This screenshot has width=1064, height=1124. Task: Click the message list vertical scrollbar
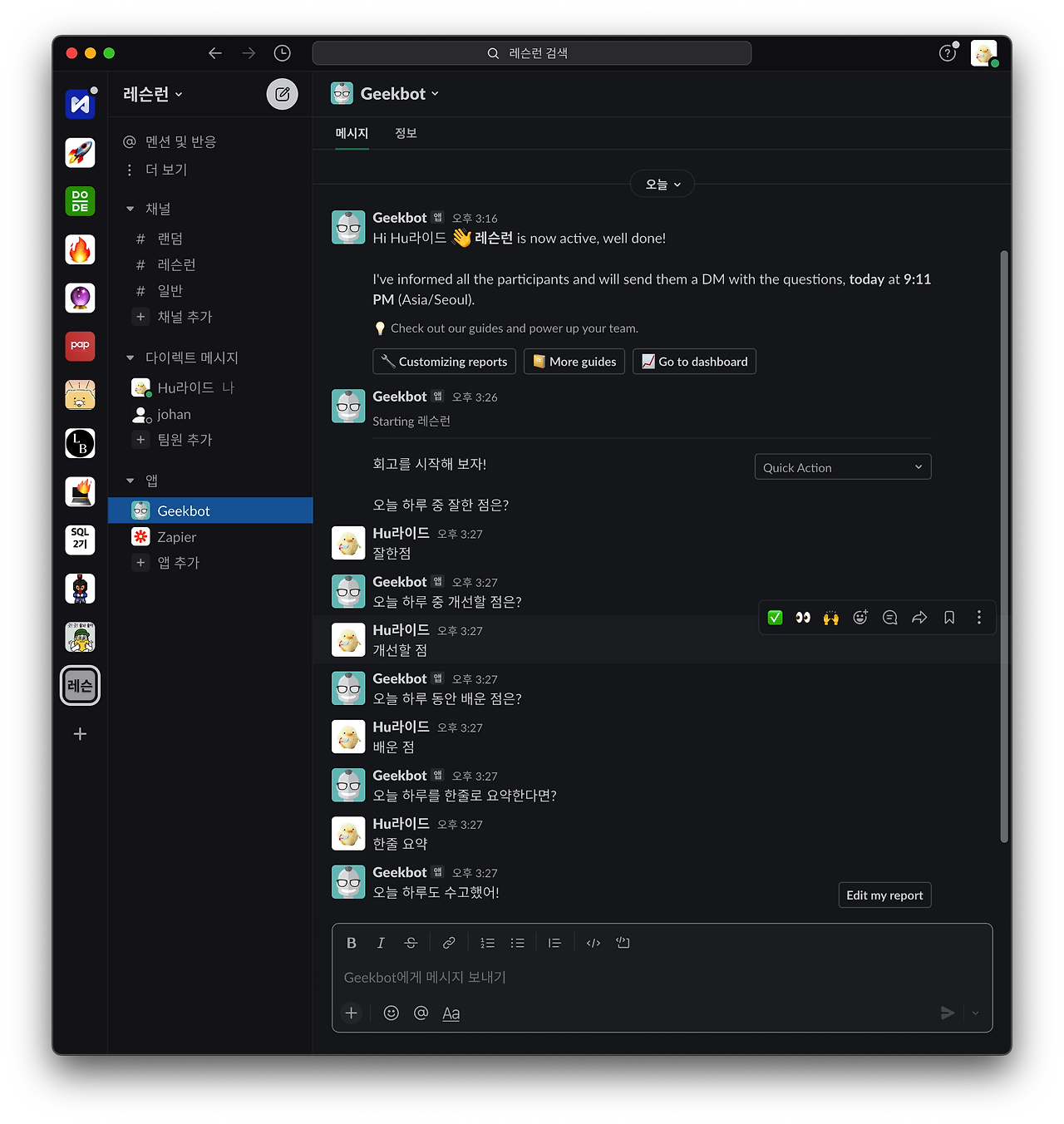pyautogui.click(x=1004, y=546)
